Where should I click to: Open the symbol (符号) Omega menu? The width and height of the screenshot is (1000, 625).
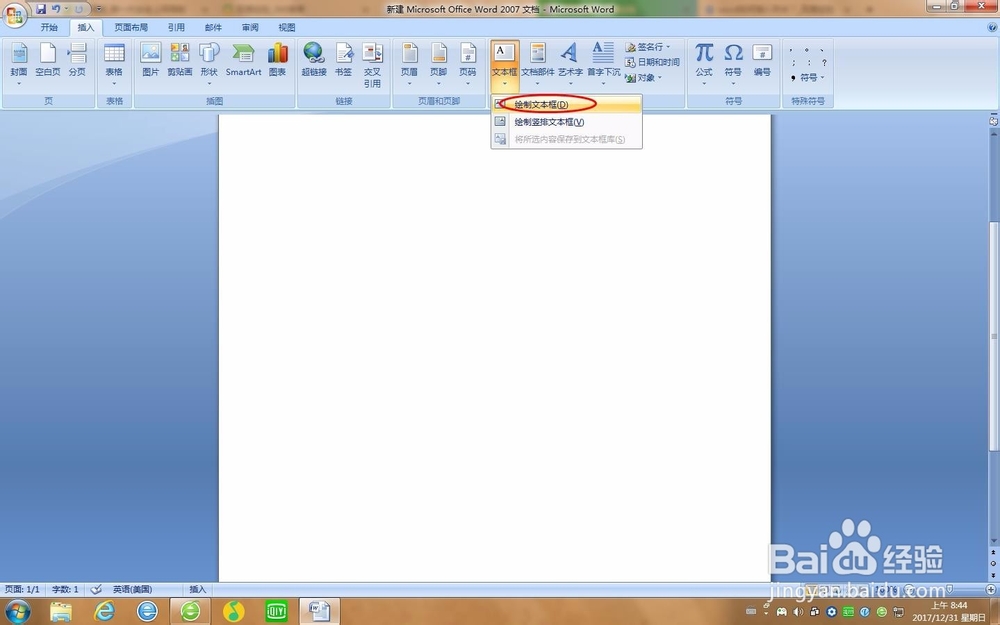pyautogui.click(x=733, y=64)
